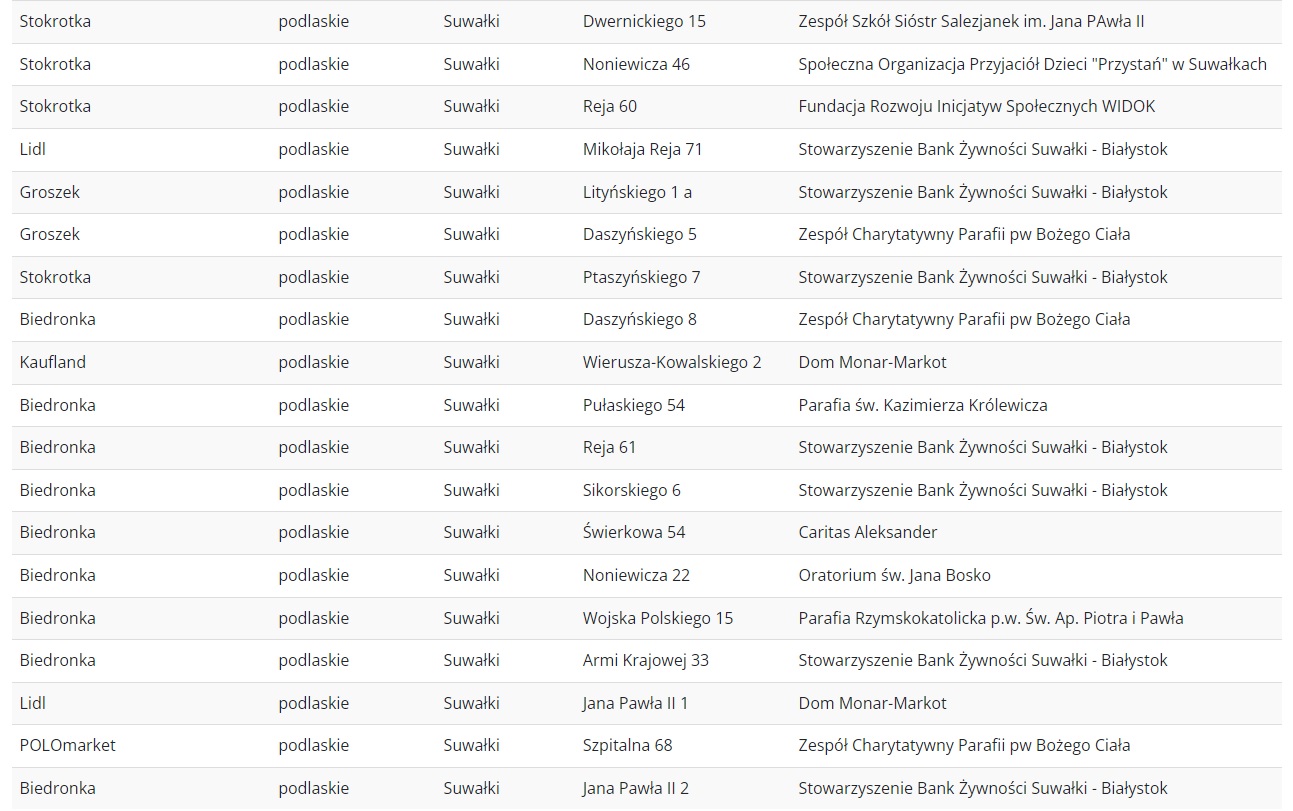Click podlaskie in the Kaufland row
Viewport: 1293px width, 811px height.
(x=314, y=362)
